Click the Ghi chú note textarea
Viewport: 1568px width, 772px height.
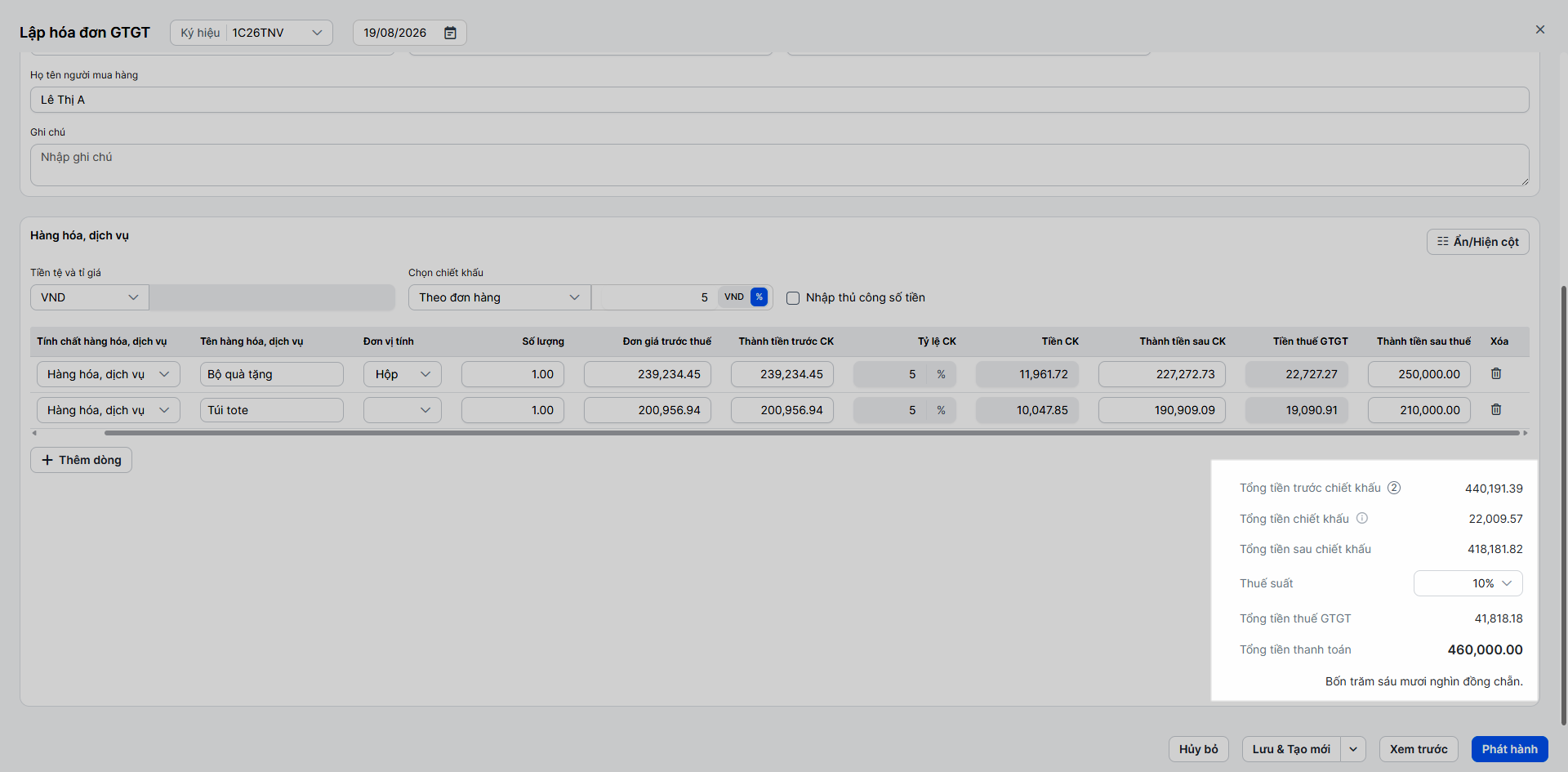(780, 165)
